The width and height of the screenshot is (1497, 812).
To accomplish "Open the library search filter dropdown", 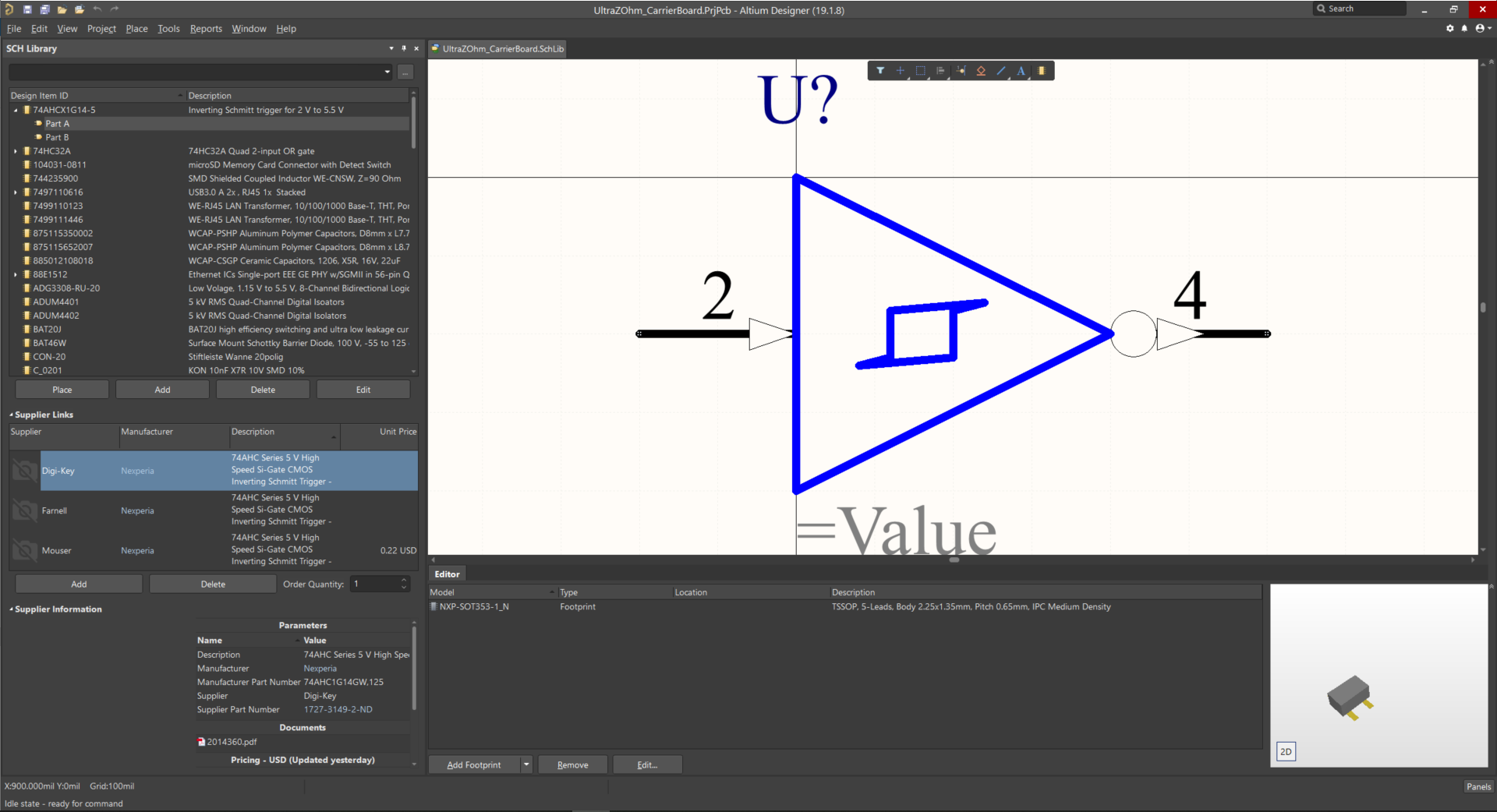I will point(388,72).
